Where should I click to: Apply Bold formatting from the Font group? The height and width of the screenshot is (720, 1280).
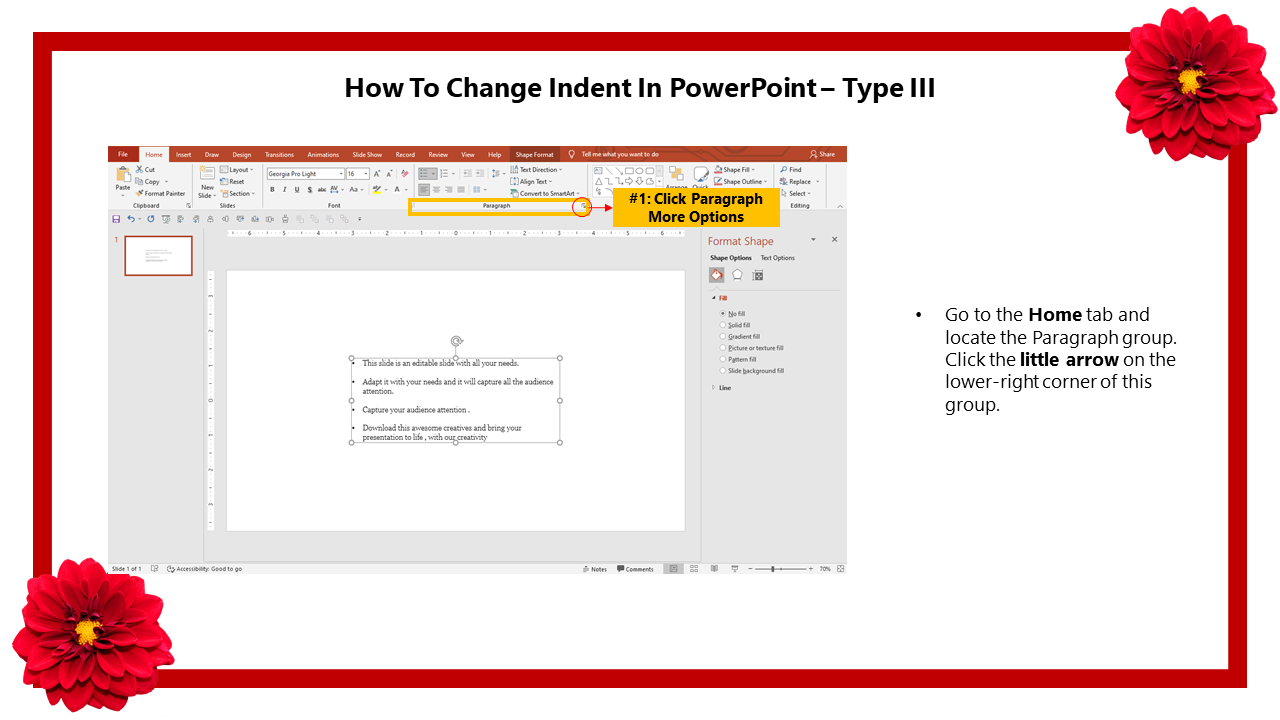pyautogui.click(x=272, y=189)
